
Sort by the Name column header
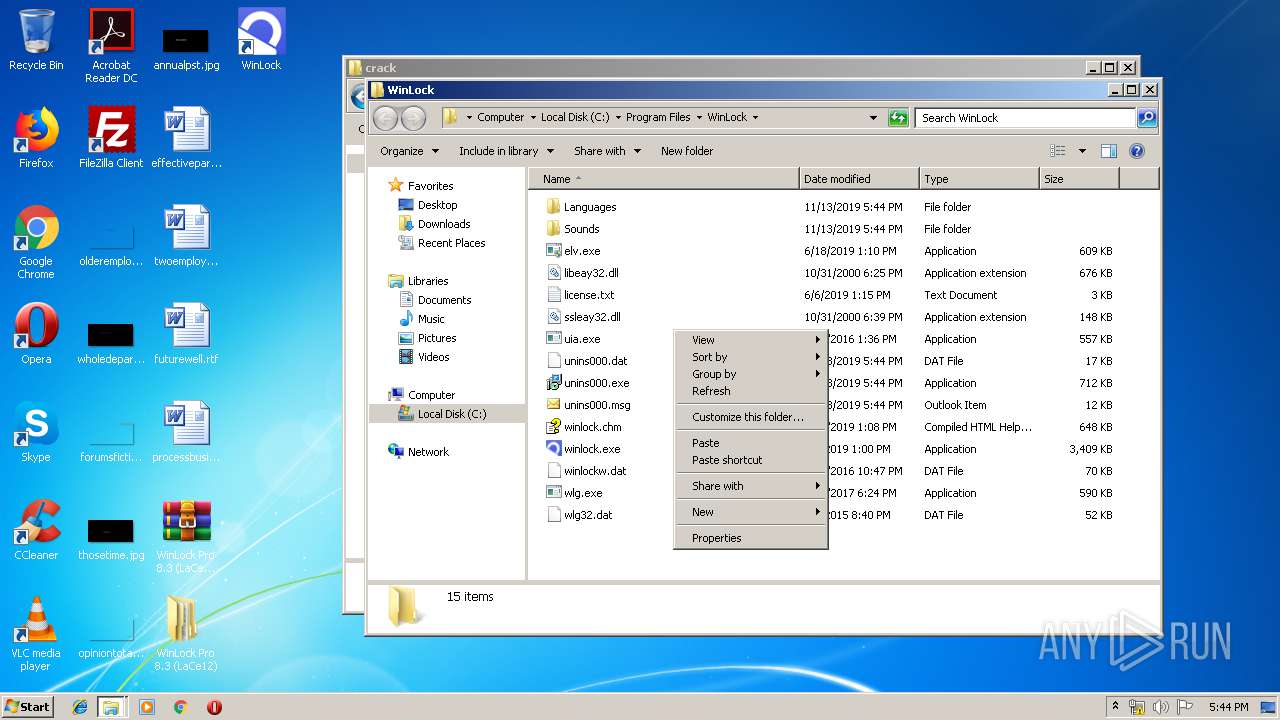[664, 179]
